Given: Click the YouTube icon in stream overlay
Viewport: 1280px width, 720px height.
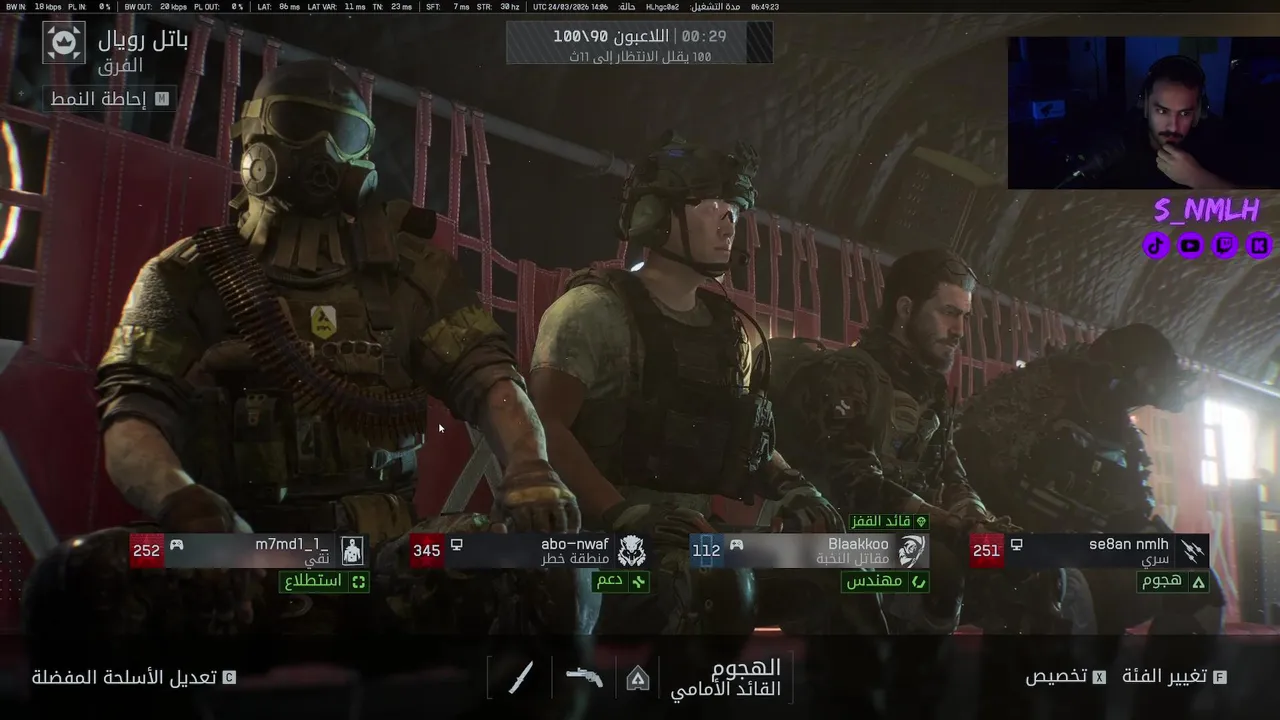Looking at the screenshot, I should tap(1190, 244).
